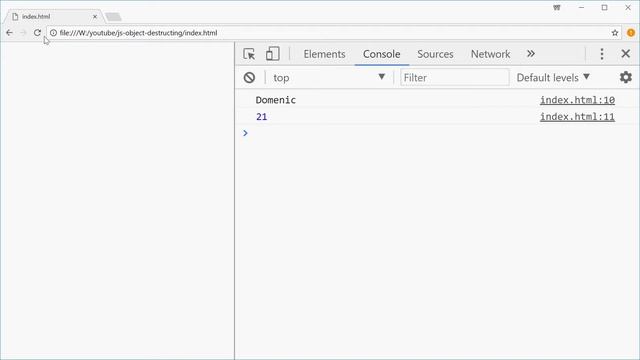Open console settings gear icon
Screen dimensions: 640x360
click(x=626, y=77)
